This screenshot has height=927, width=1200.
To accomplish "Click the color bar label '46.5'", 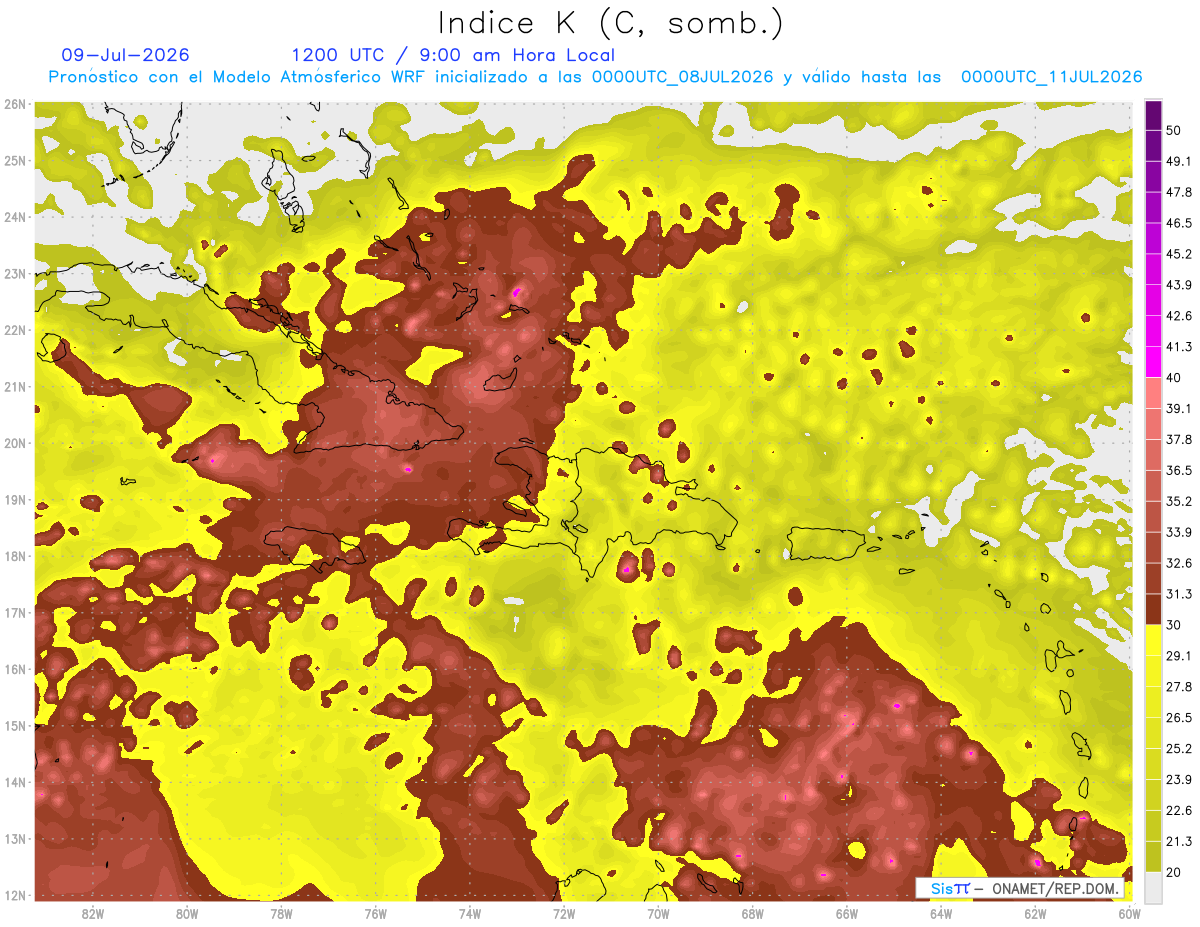I will click(1178, 223).
